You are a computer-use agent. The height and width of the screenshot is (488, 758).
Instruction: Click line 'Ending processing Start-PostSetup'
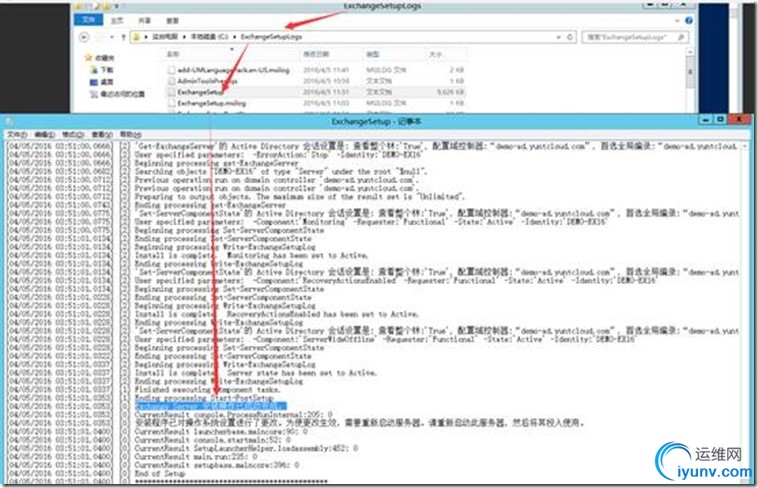coord(204,398)
